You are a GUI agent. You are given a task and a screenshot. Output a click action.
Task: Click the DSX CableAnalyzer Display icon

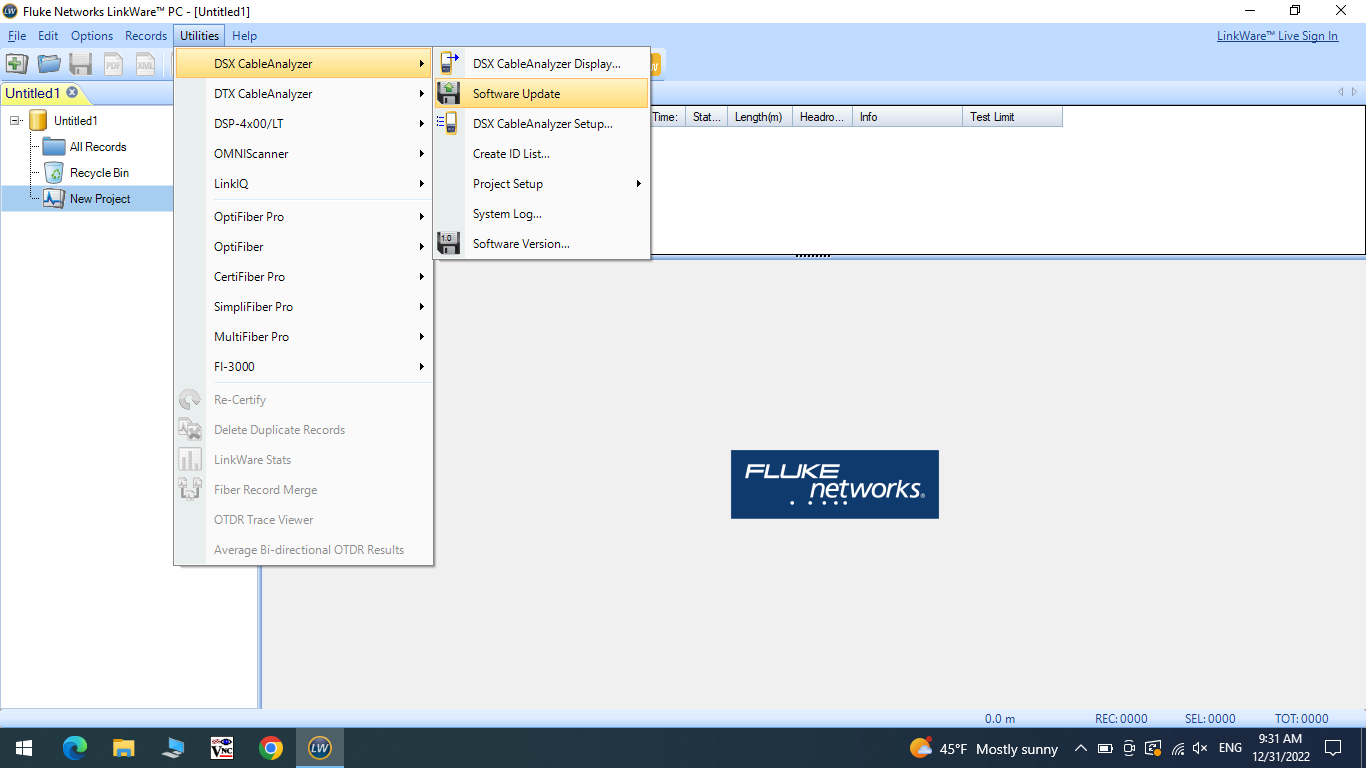(x=449, y=64)
